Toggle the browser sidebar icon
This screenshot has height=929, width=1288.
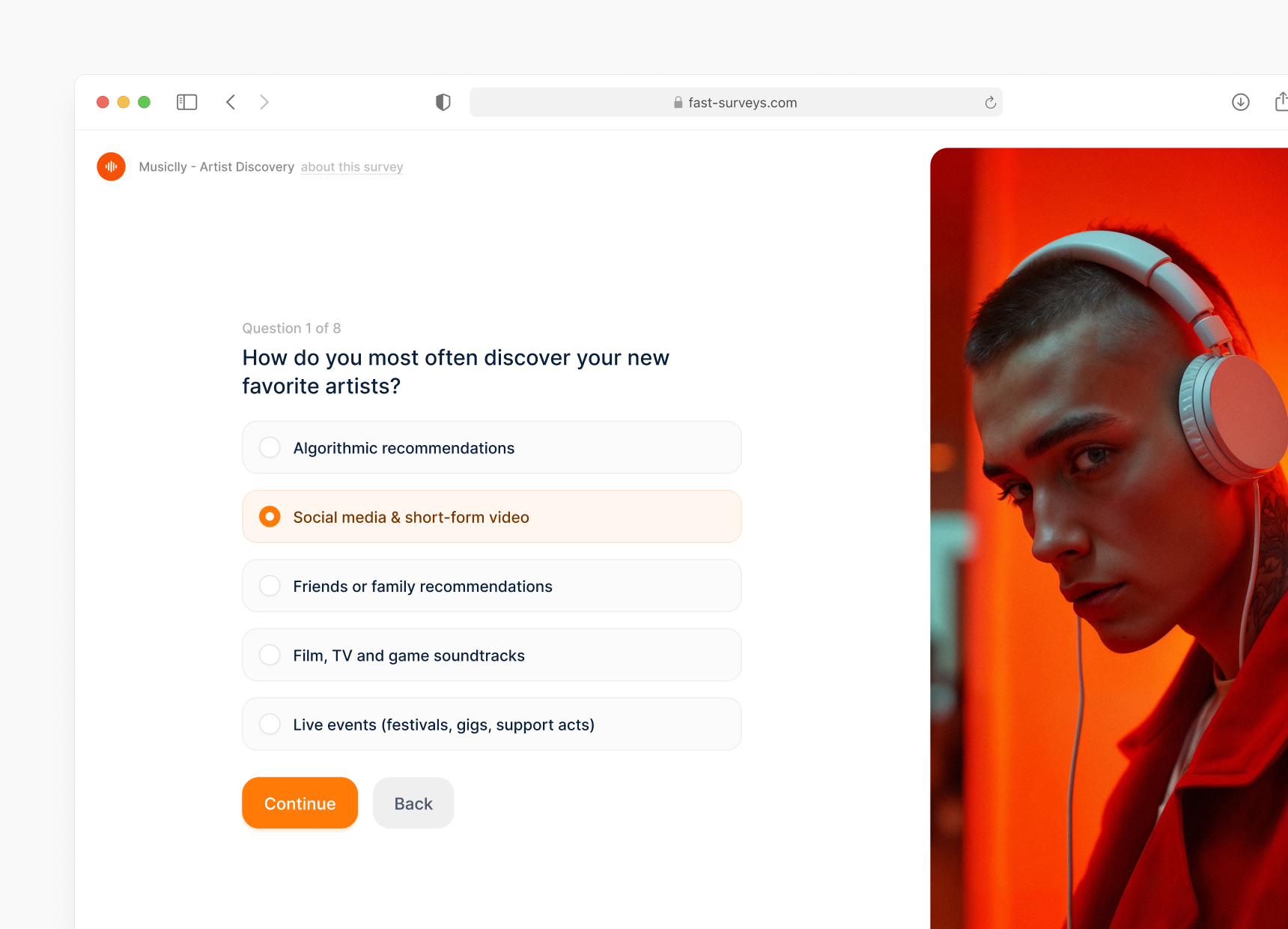point(186,102)
